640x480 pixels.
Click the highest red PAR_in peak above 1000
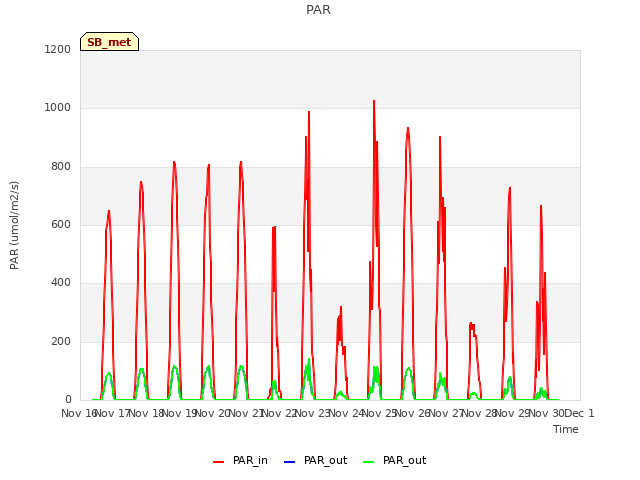click(x=374, y=101)
